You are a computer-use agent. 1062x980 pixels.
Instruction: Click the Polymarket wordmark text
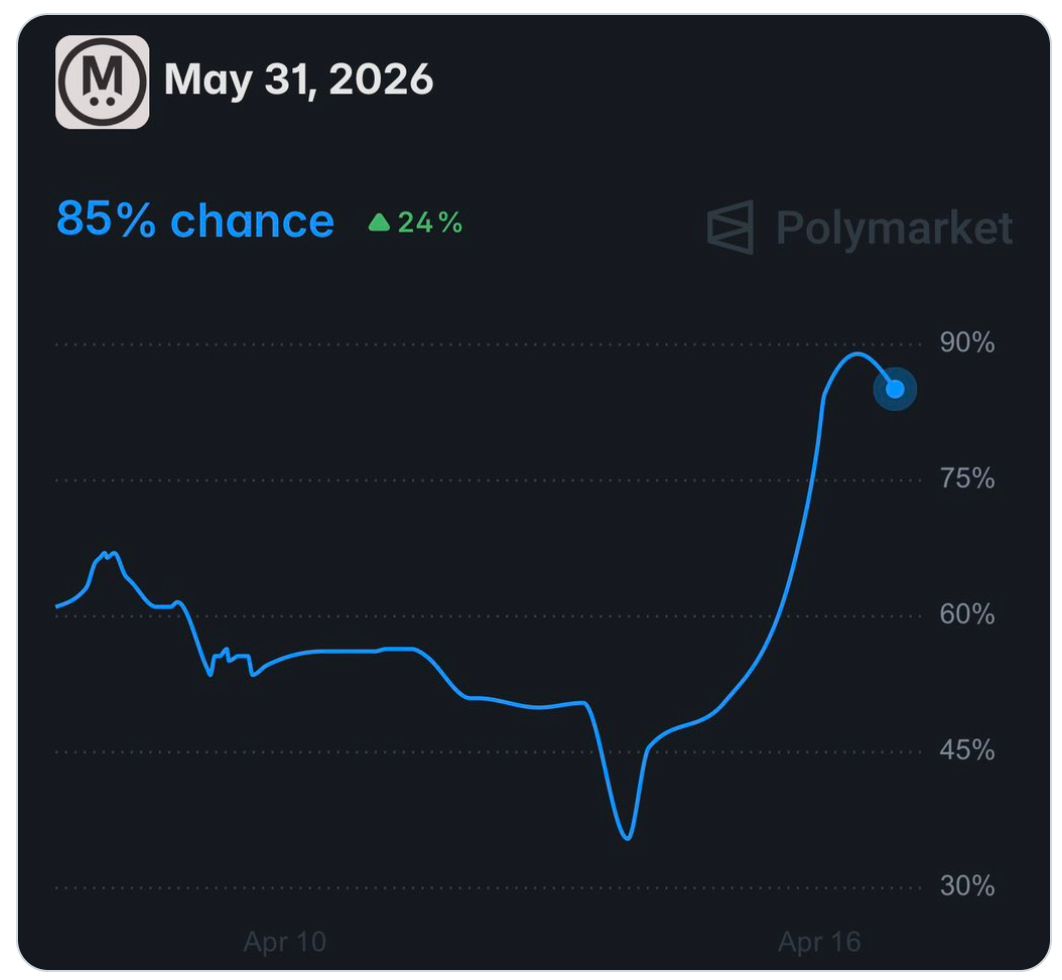894,228
